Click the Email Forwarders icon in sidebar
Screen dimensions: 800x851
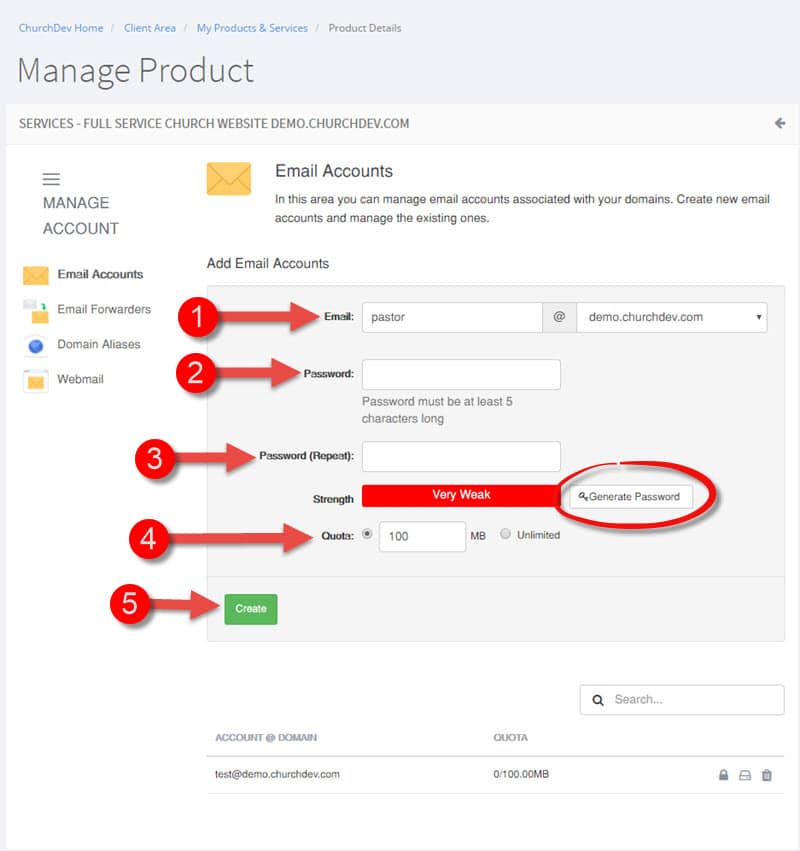click(36, 310)
